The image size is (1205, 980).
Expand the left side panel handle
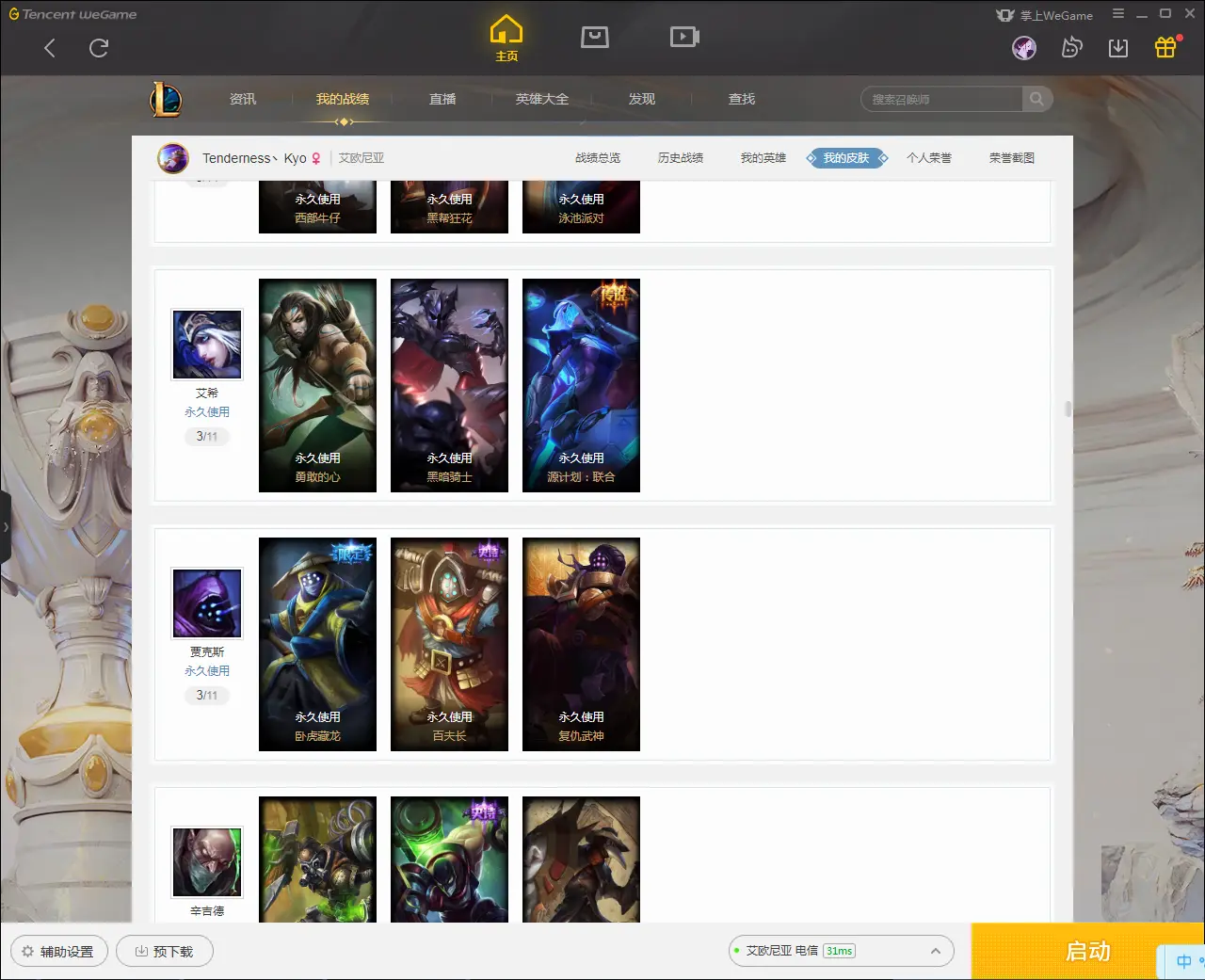click(6, 527)
